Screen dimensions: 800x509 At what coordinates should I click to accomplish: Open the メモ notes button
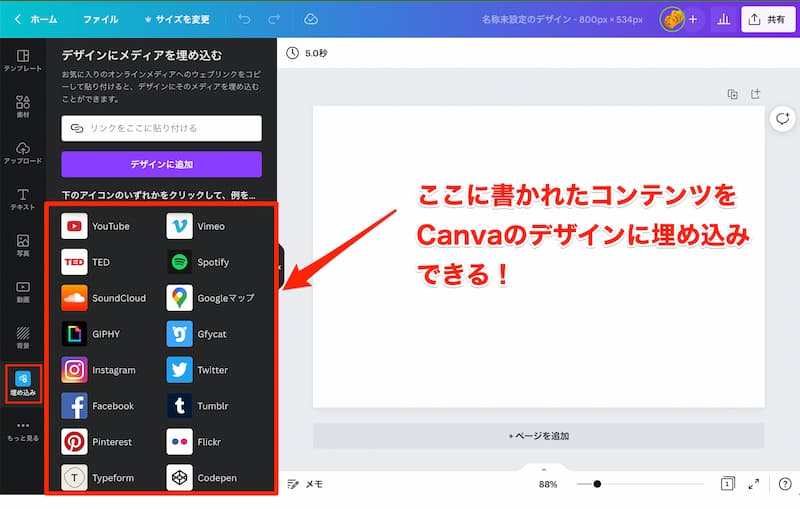(305, 484)
